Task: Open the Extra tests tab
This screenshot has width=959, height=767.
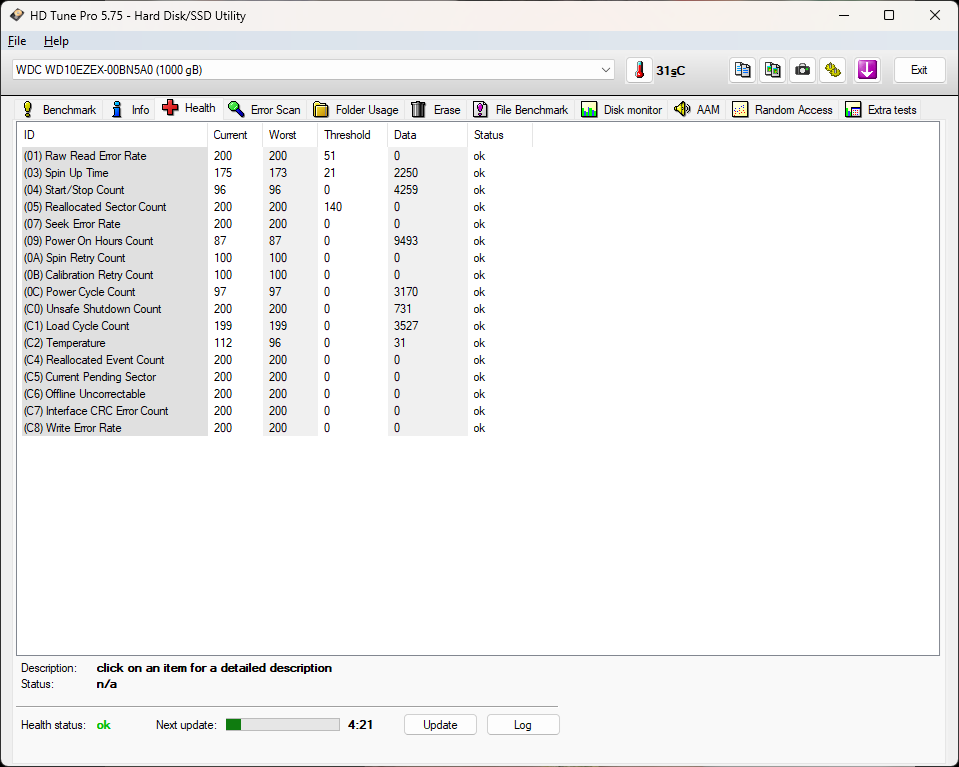Action: click(x=881, y=109)
